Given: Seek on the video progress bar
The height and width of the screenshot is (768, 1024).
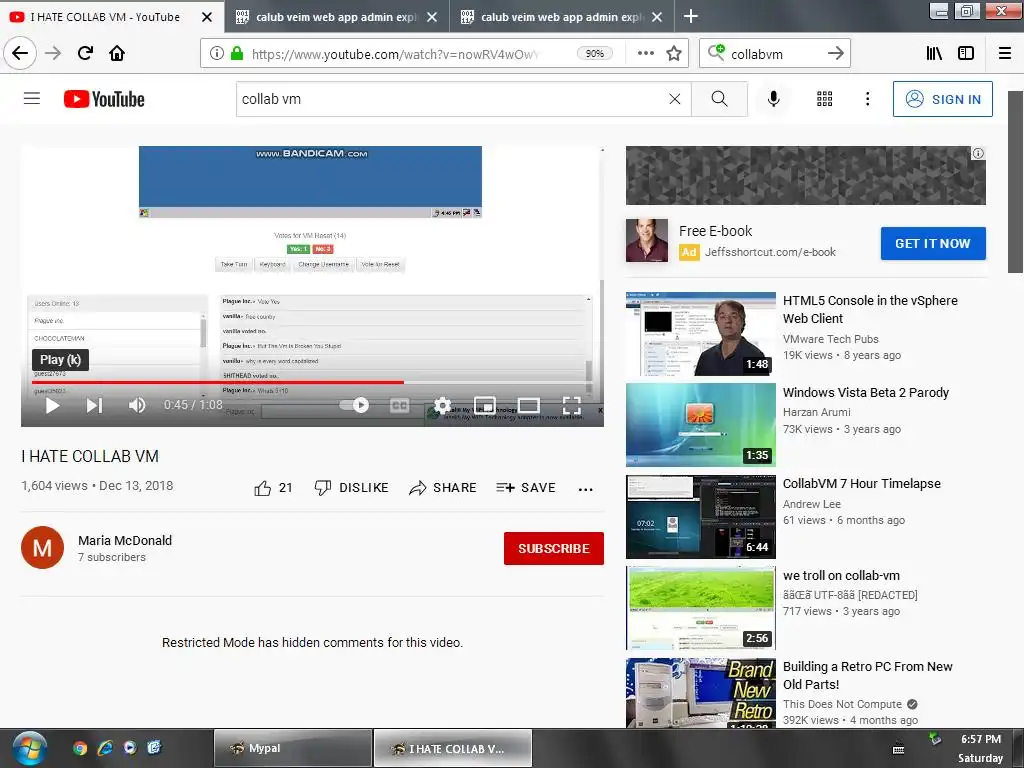Looking at the screenshot, I should coord(312,382).
